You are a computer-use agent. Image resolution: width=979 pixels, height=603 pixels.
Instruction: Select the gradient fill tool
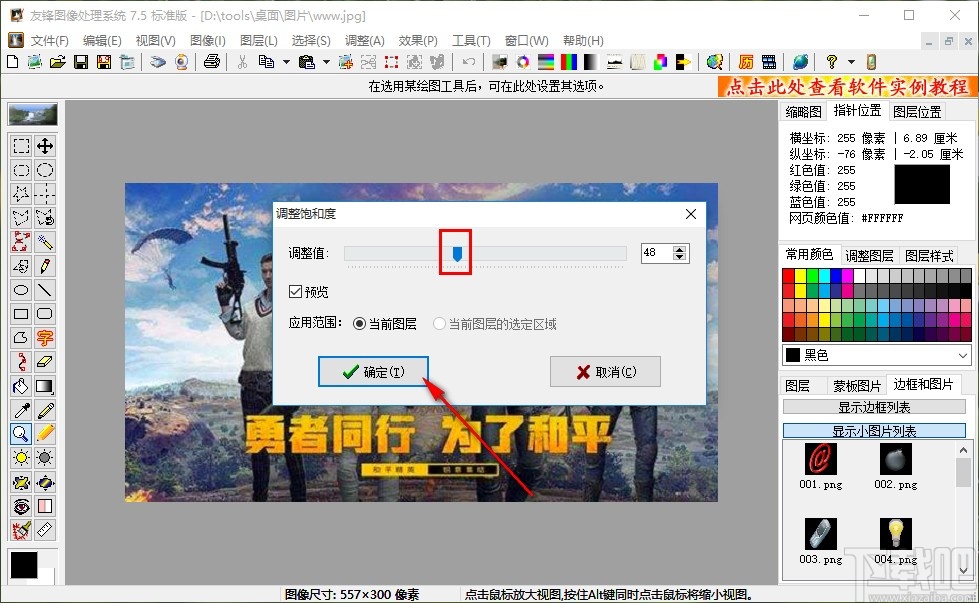[45, 386]
